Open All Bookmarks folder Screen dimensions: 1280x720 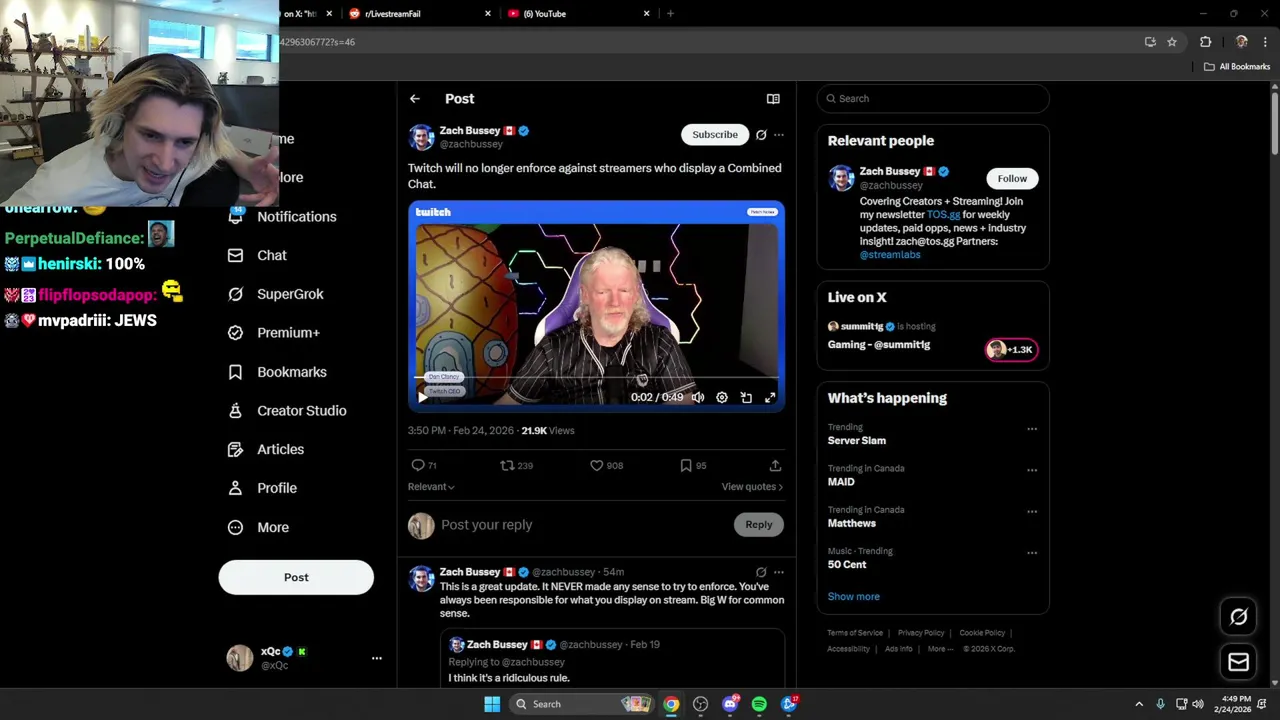coord(1237,67)
